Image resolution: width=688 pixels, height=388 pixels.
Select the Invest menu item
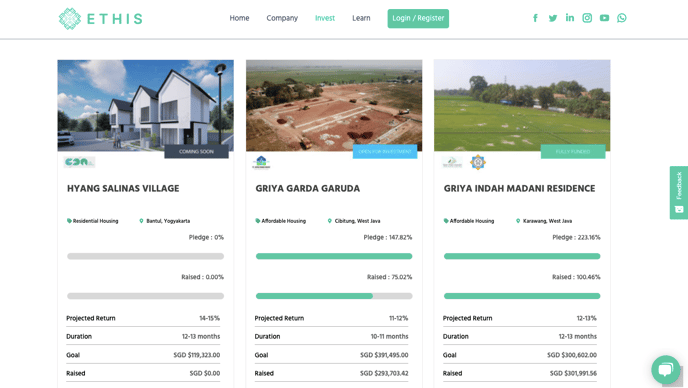[325, 18]
